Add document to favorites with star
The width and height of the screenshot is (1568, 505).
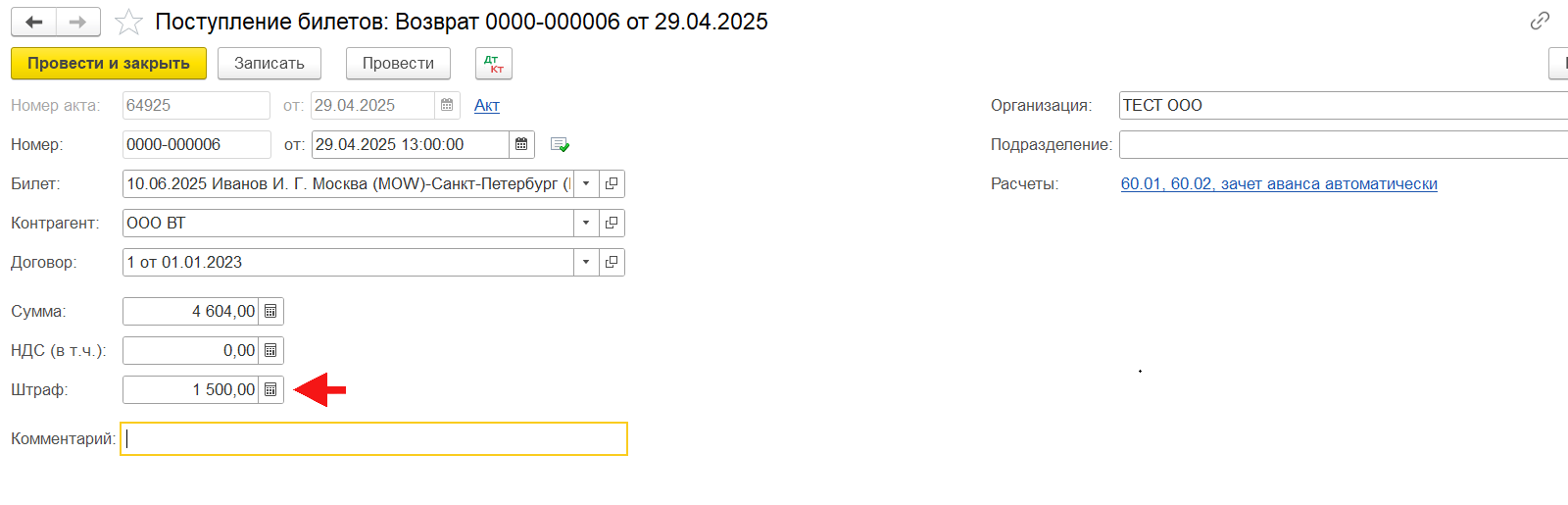pos(128,22)
